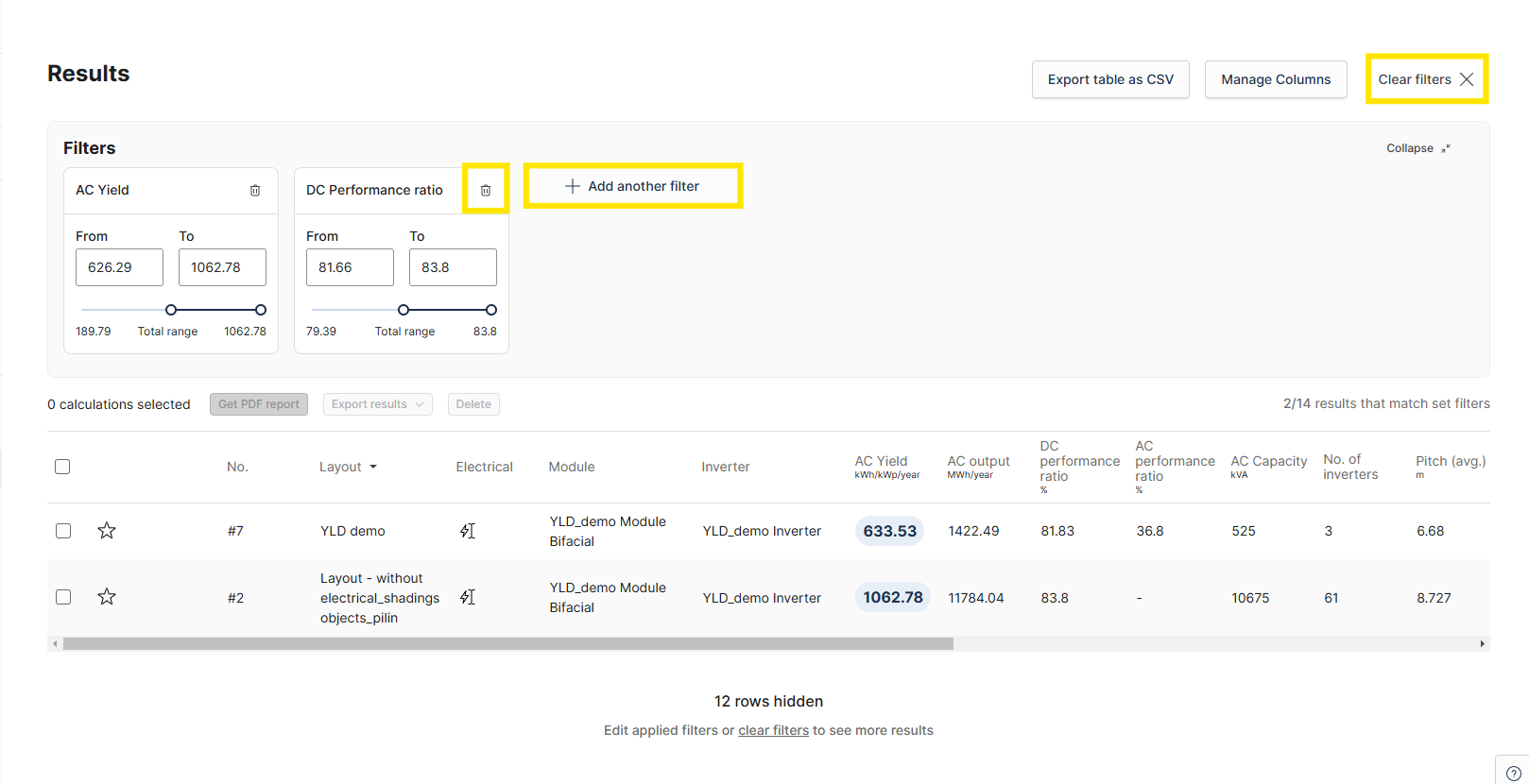
Task: Click the DC performance ratio column header
Action: tap(1079, 467)
